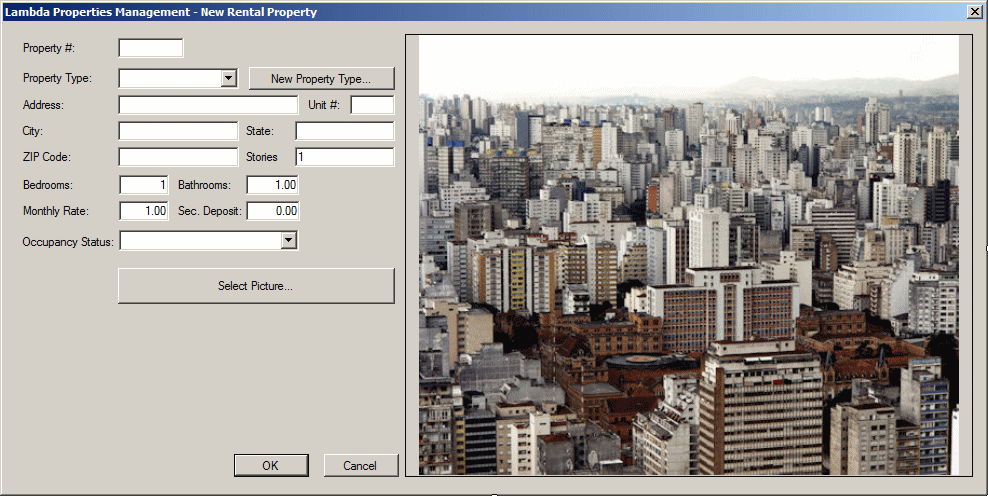Expand the Property Type dropdown arrow
This screenshot has width=988, height=496.
(x=229, y=78)
